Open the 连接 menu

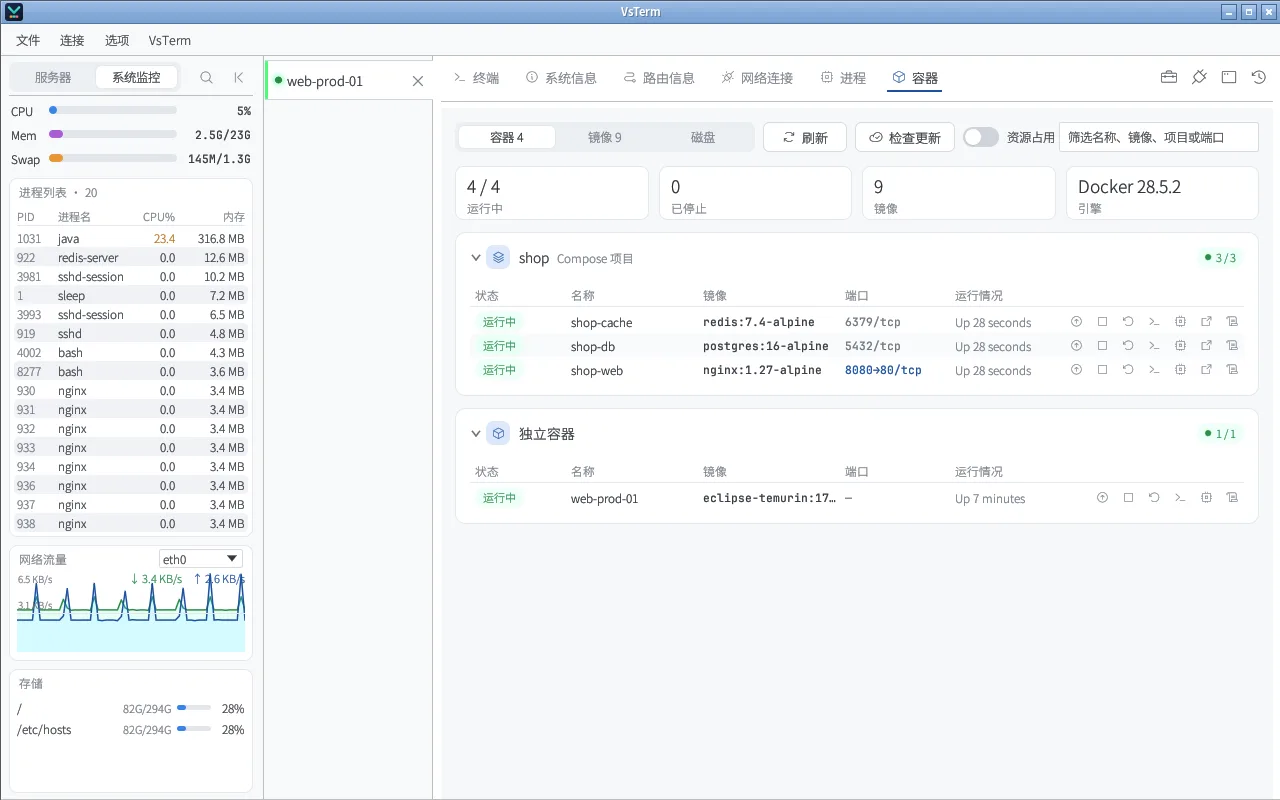pyautogui.click(x=72, y=41)
